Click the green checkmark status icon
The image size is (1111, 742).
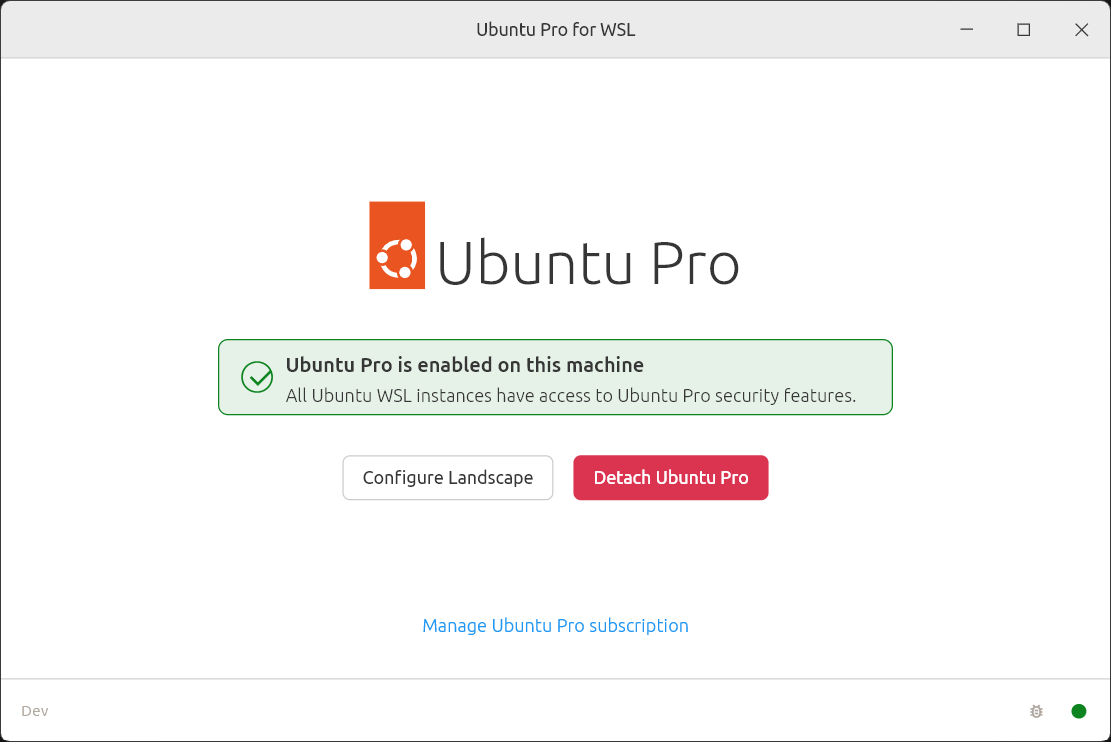coord(257,377)
